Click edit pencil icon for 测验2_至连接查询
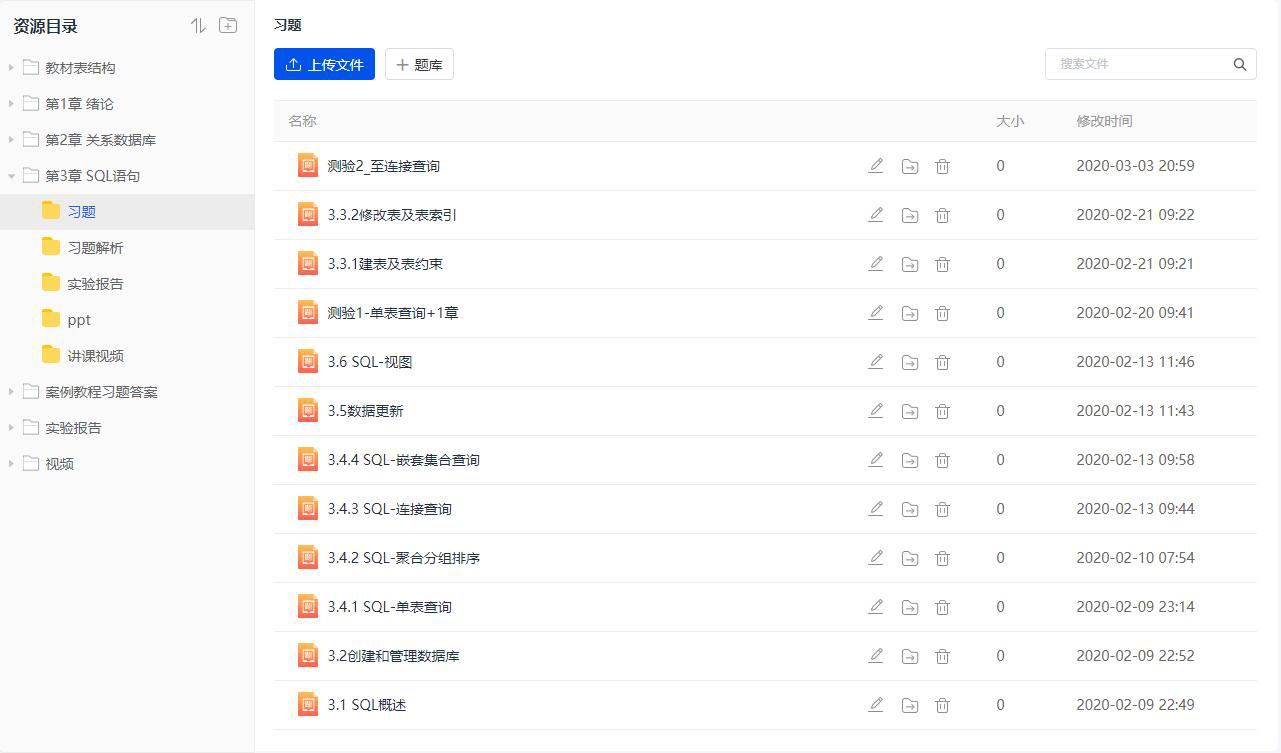The height and width of the screenshot is (753, 1281). click(x=876, y=166)
